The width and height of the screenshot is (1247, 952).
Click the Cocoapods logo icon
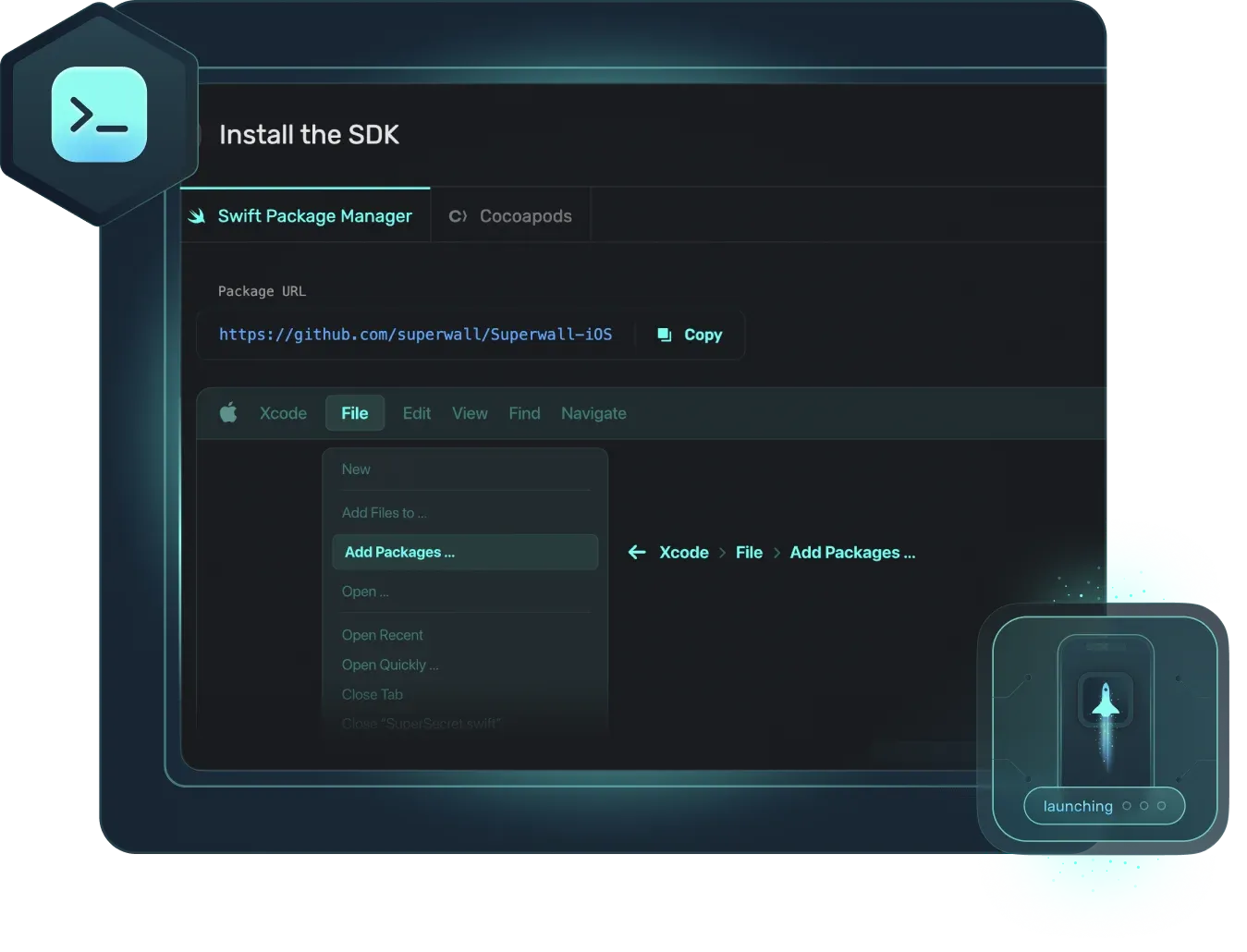coord(458,216)
